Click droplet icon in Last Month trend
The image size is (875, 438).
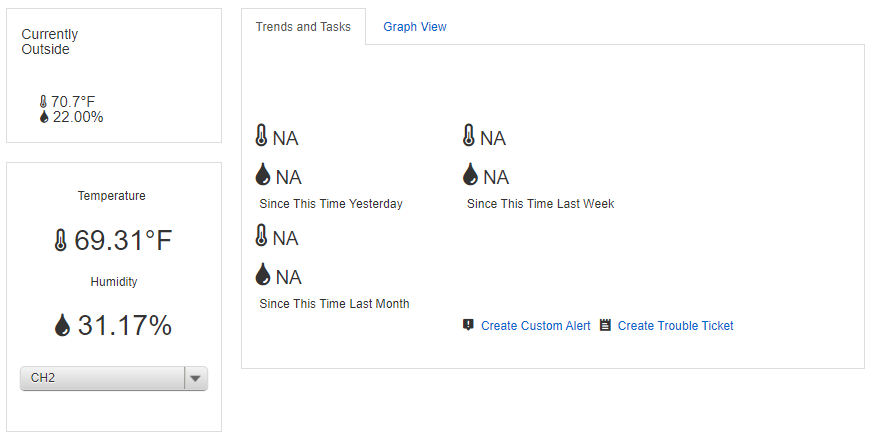point(263,275)
